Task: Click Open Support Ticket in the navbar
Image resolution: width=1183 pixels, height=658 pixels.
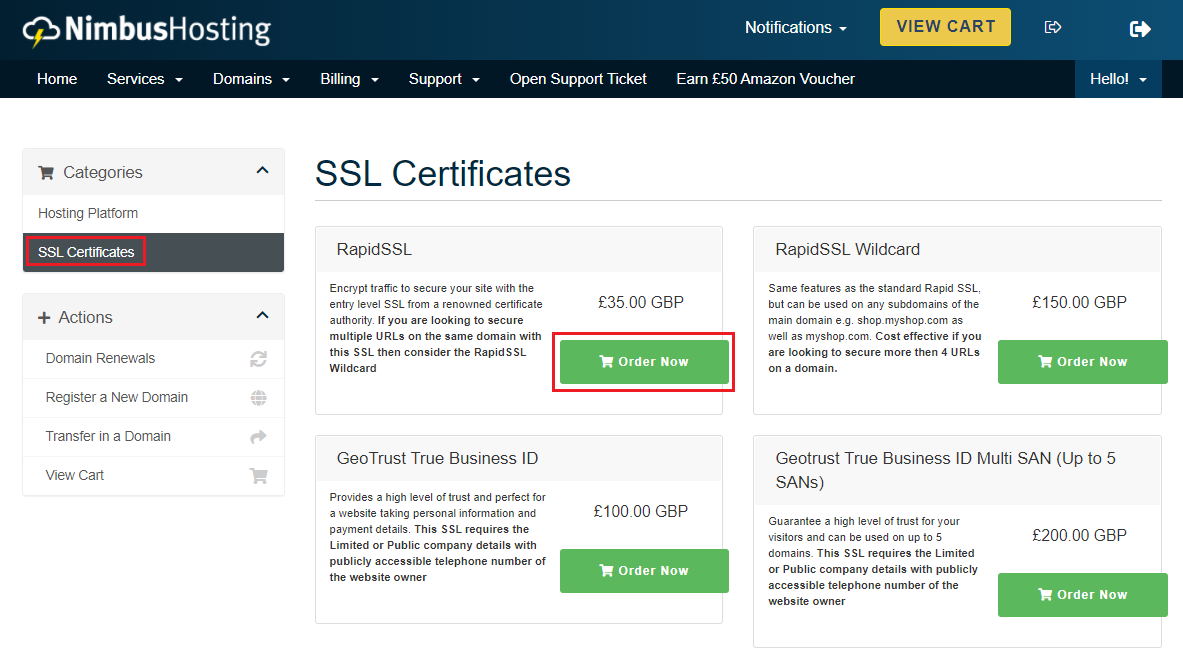Action: 578,79
